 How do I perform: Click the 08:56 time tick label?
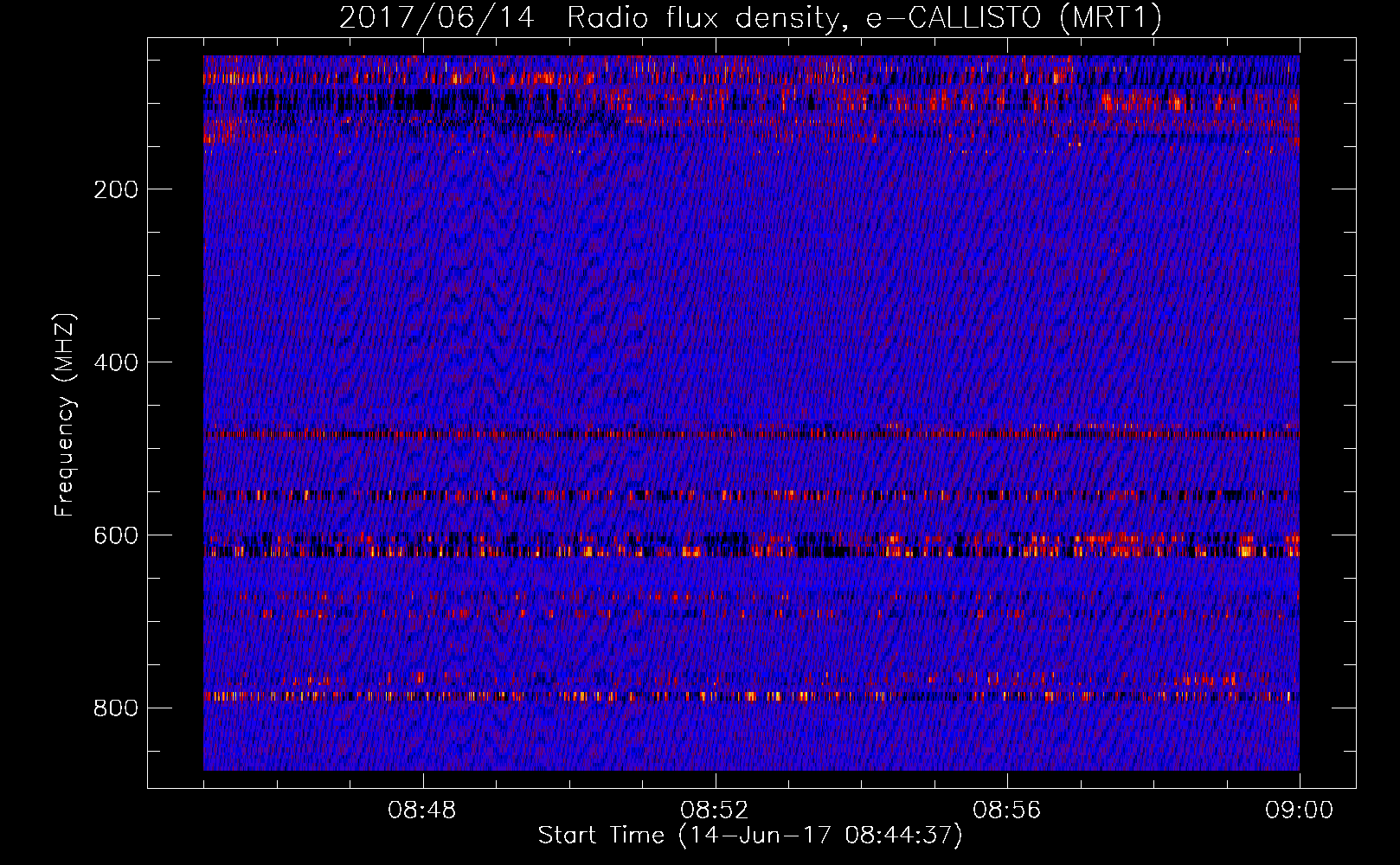1007,811
